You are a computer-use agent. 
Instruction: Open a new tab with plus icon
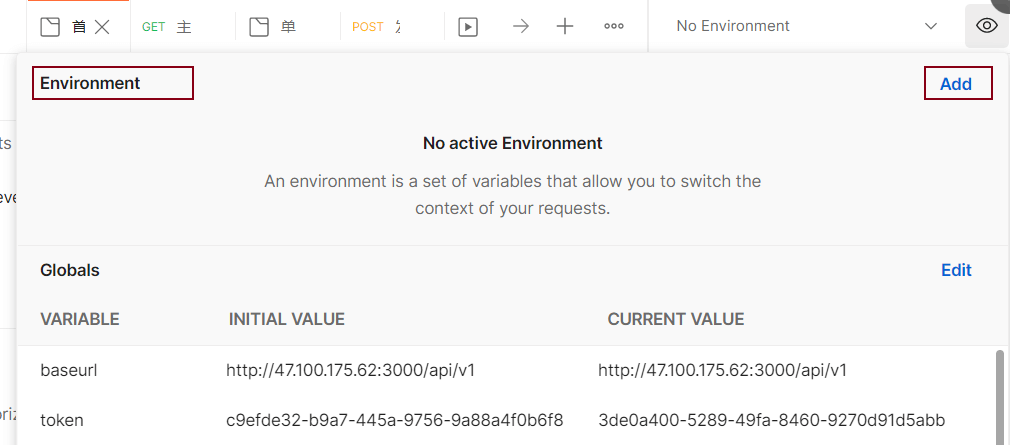(x=565, y=26)
